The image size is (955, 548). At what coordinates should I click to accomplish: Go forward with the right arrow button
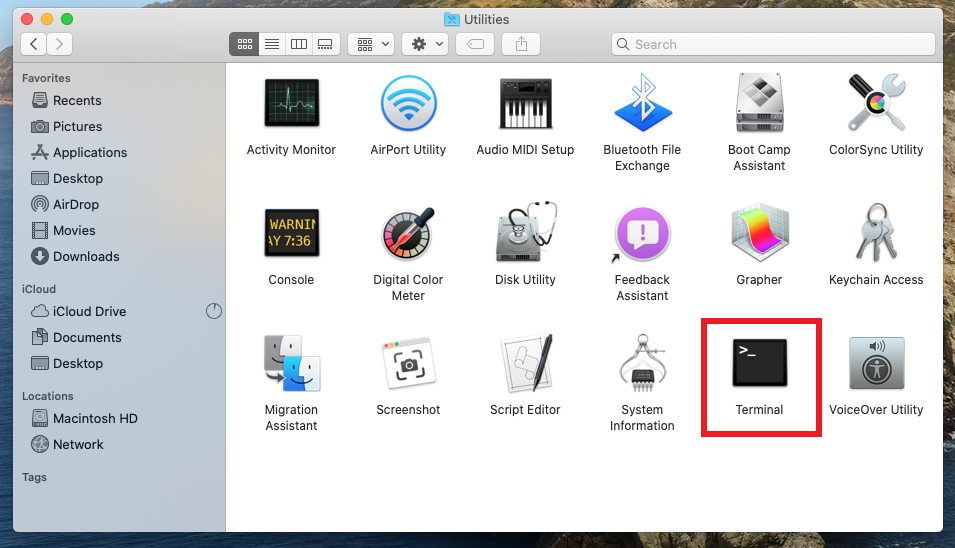click(x=60, y=44)
